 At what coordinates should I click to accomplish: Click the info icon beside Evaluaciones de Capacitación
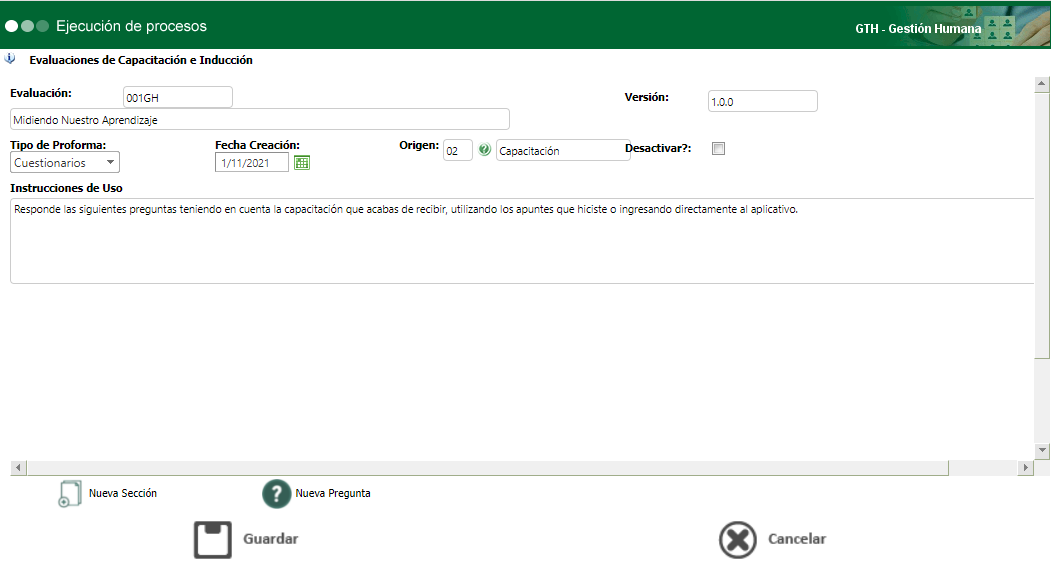tap(10, 59)
